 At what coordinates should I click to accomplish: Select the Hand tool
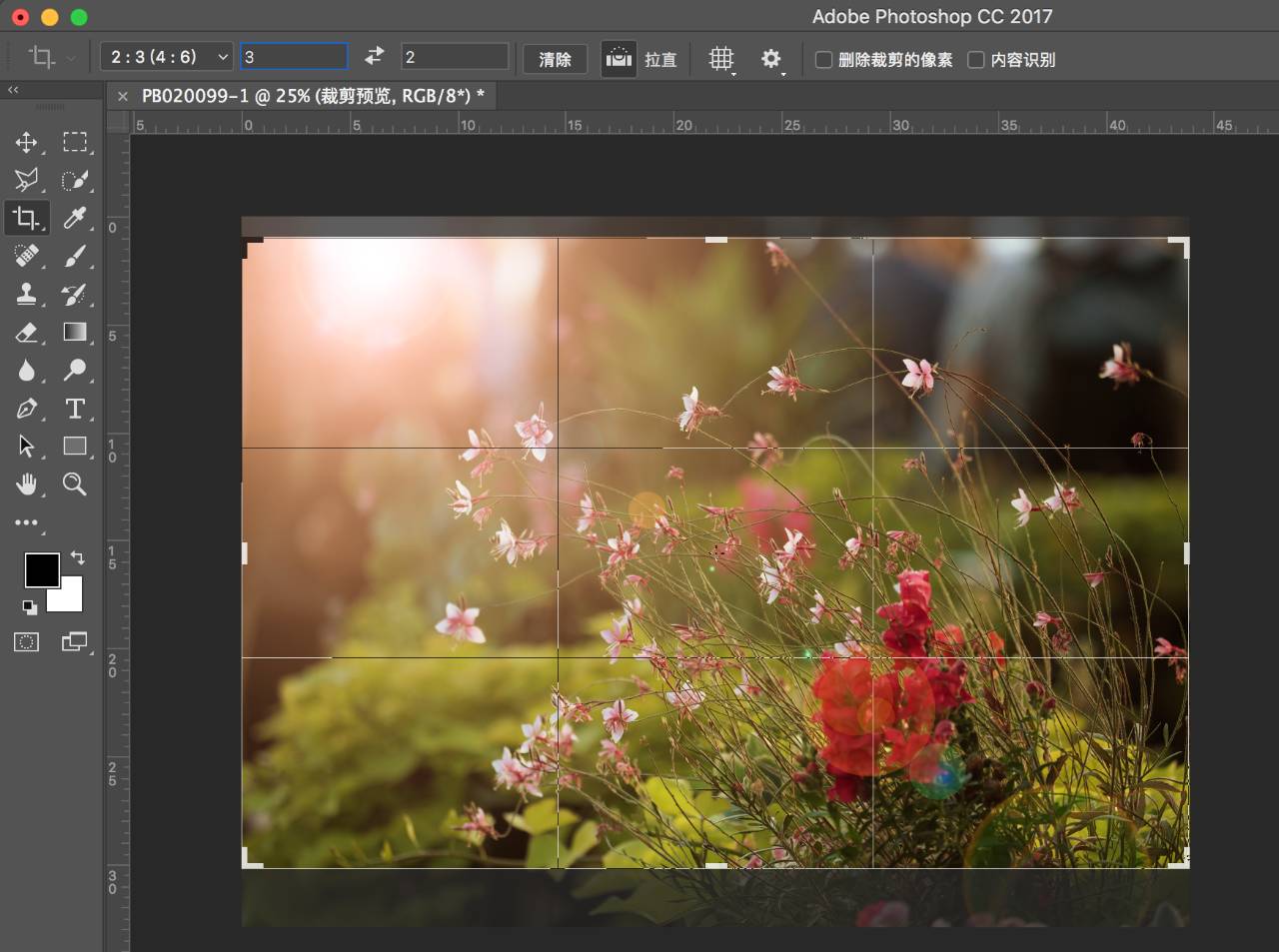point(27,484)
